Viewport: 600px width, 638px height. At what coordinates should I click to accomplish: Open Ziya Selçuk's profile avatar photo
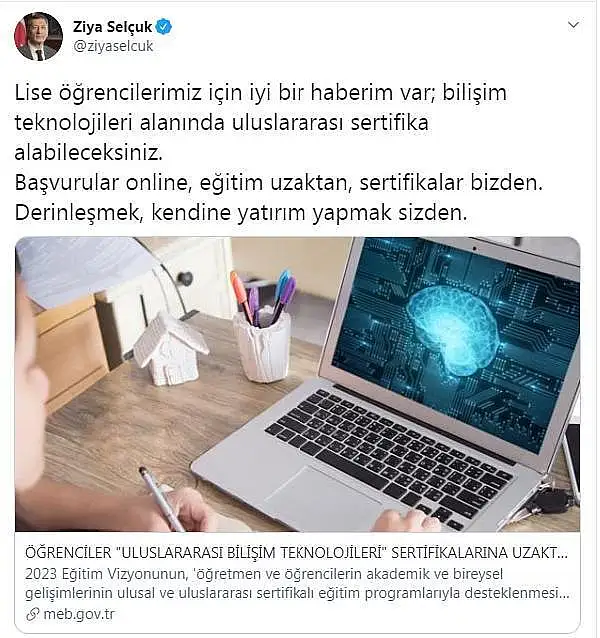(x=39, y=37)
